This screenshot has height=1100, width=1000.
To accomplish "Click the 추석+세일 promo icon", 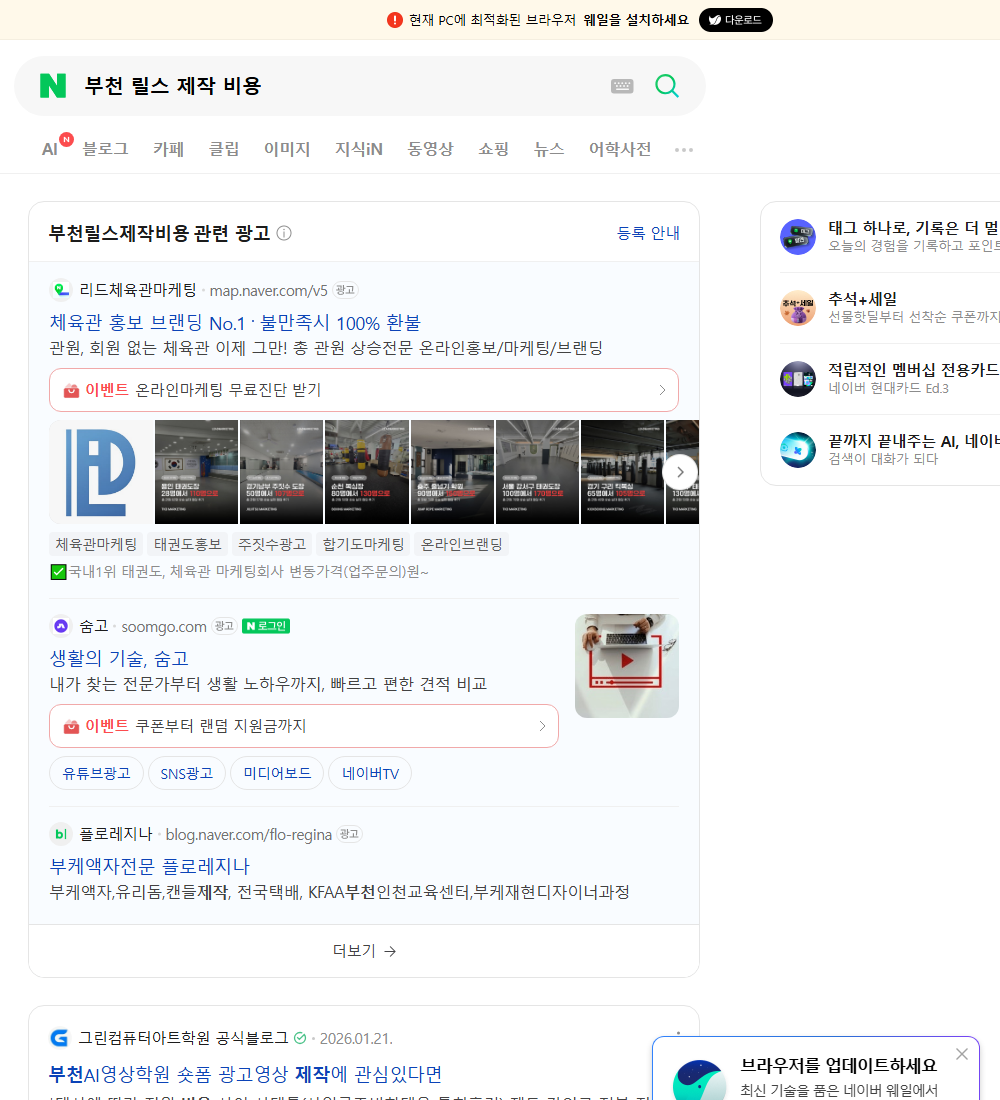I will click(x=798, y=308).
